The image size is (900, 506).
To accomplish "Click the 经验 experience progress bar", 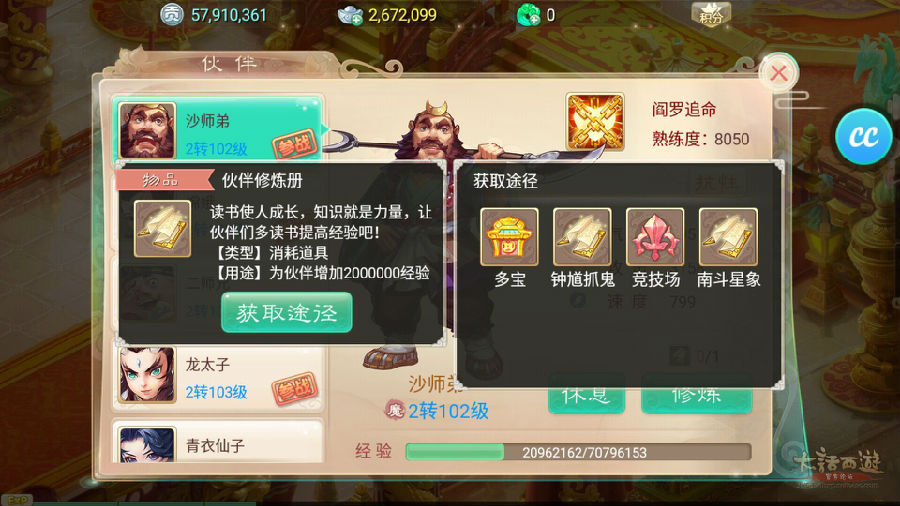I will (x=578, y=452).
